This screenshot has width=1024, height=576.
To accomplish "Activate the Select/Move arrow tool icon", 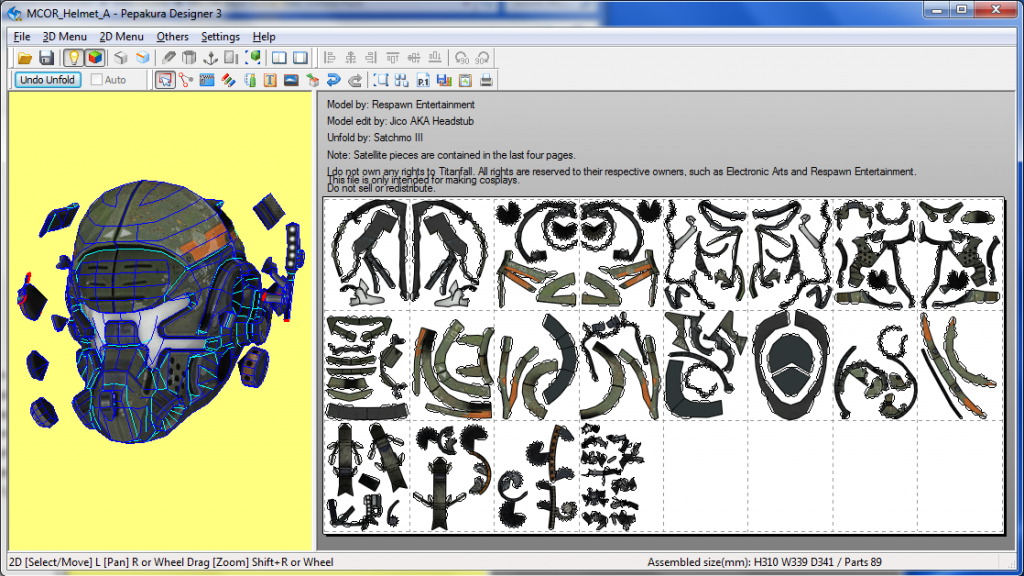I will [165, 80].
